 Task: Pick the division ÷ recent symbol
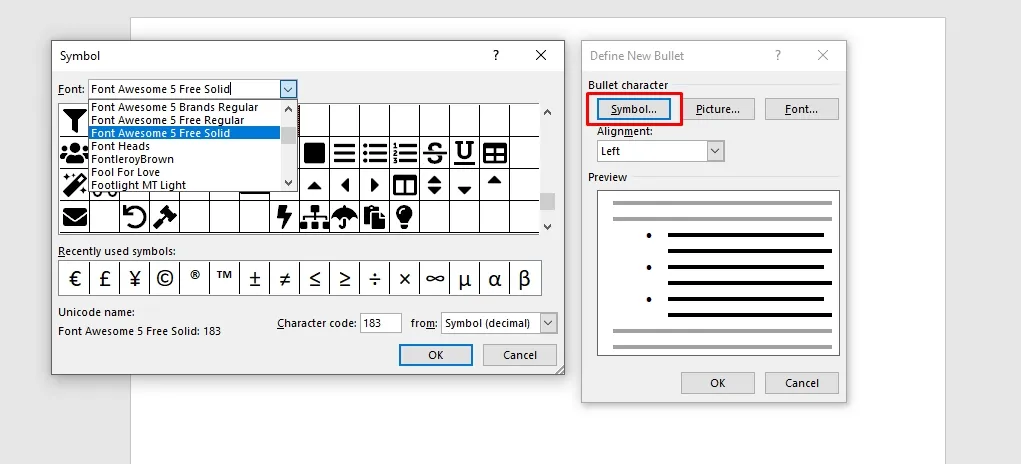(374, 279)
